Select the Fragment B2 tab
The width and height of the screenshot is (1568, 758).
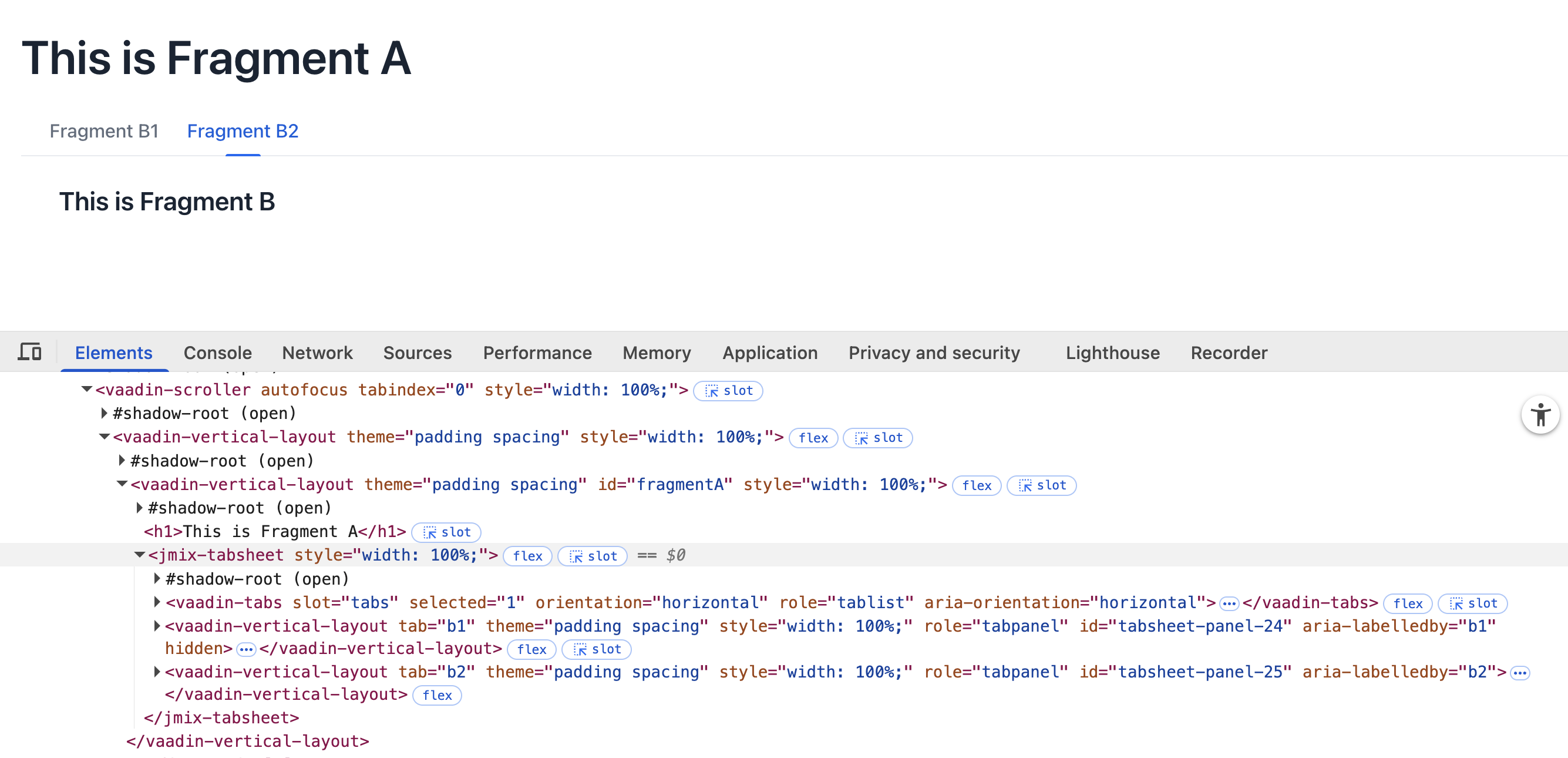243,131
